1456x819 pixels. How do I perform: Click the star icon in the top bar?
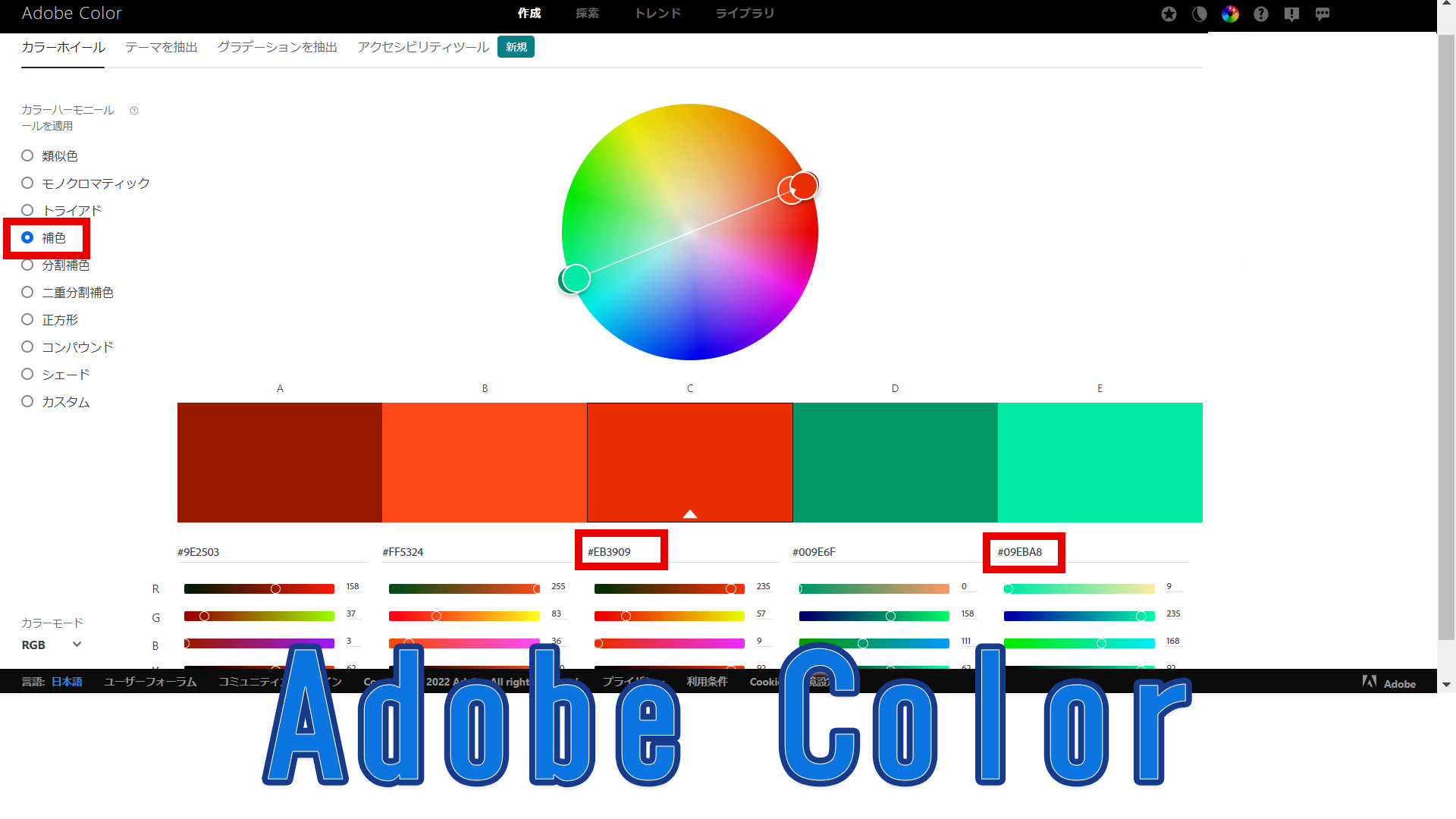(x=1169, y=14)
